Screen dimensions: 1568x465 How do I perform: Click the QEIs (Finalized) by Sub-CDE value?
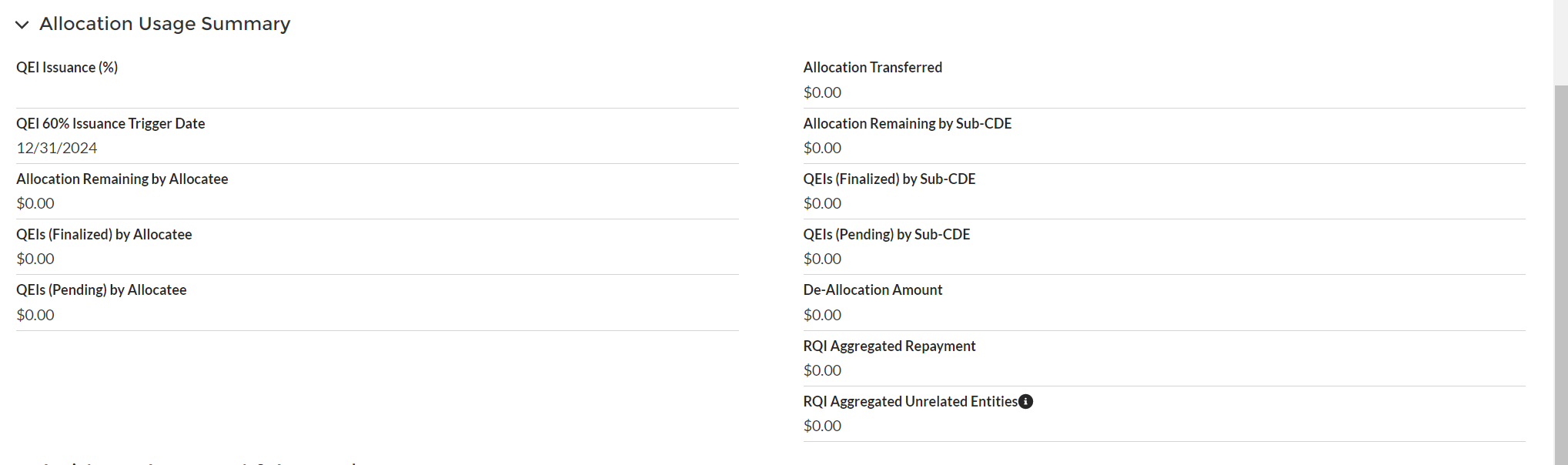pos(822,203)
